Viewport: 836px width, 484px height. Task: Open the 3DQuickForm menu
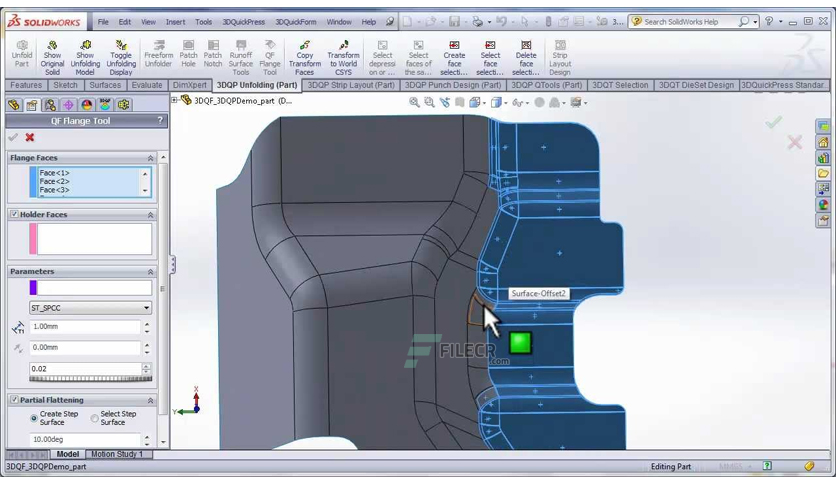point(296,22)
